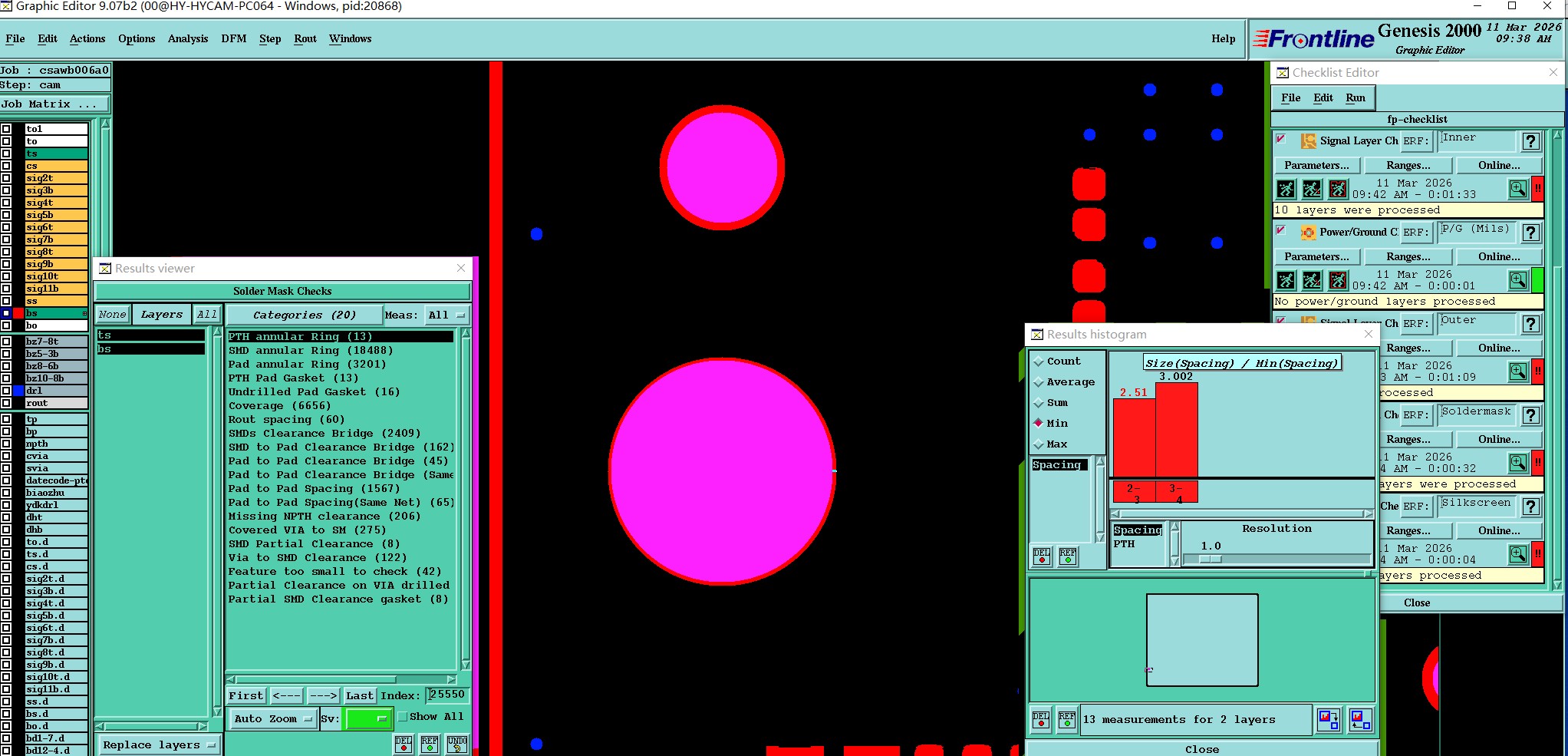
Task: Click DEL icon under histogram Spacing list
Action: pyautogui.click(x=1042, y=556)
